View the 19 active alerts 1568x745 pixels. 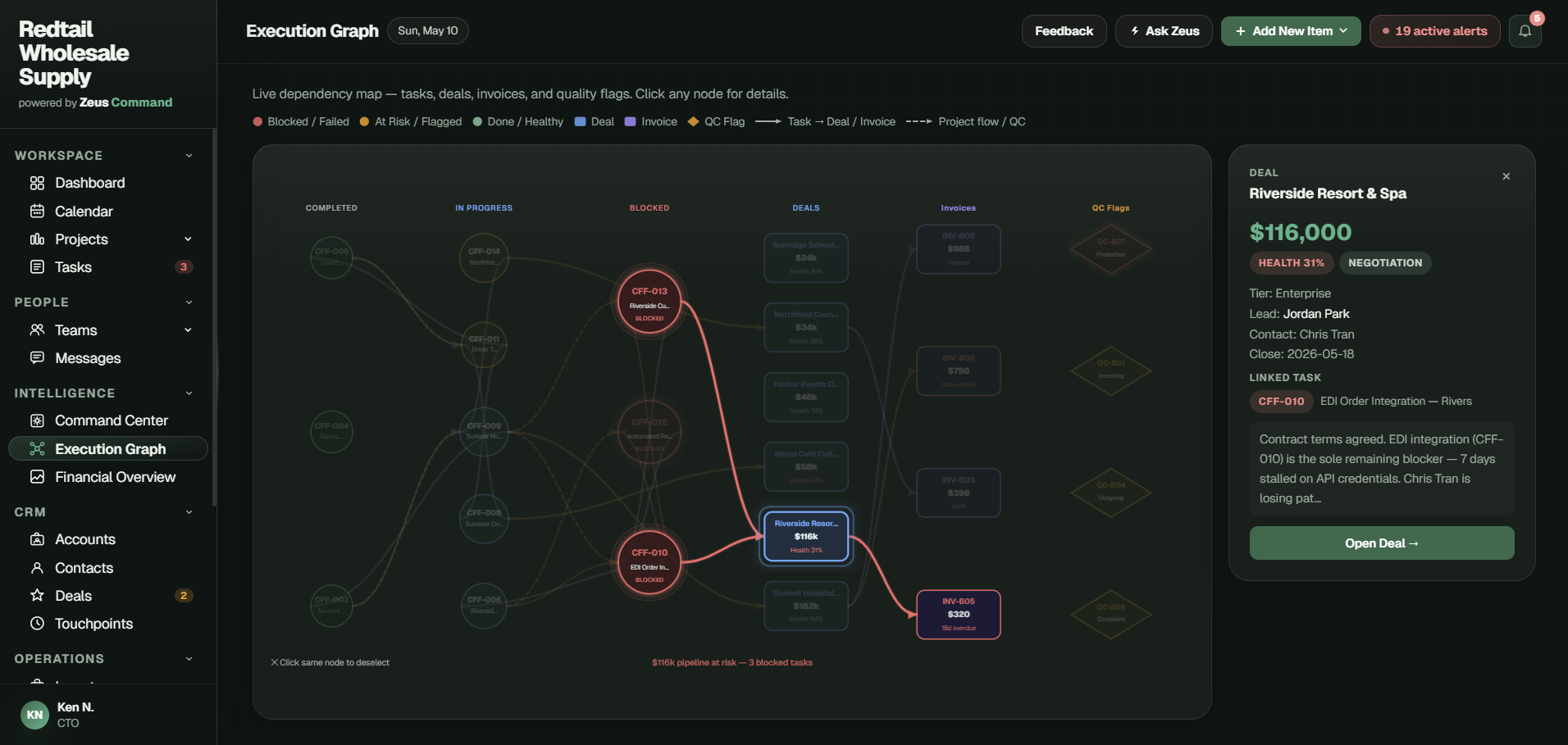(x=1434, y=31)
